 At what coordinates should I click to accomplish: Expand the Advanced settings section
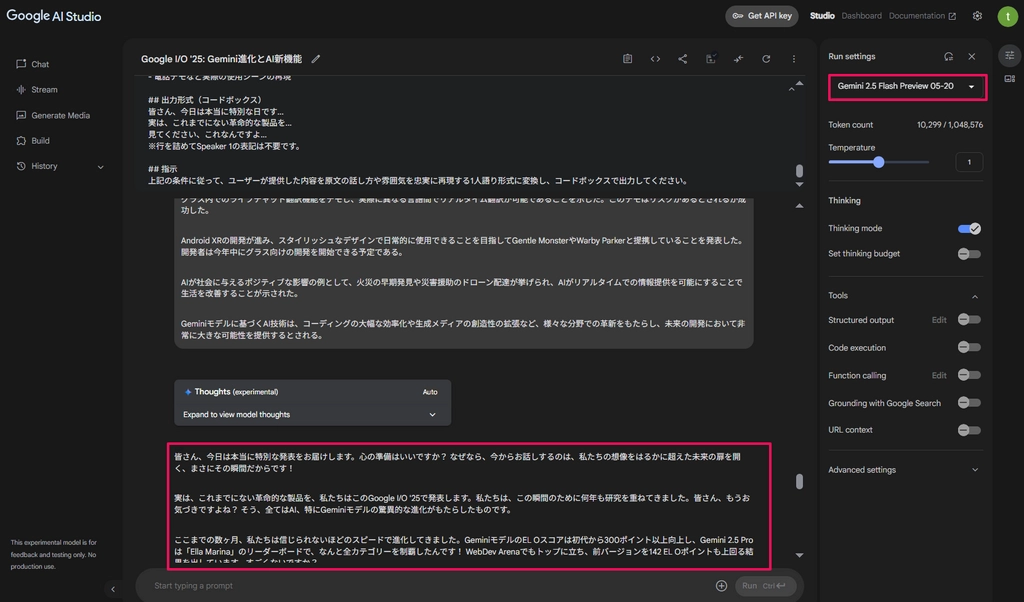pos(904,470)
